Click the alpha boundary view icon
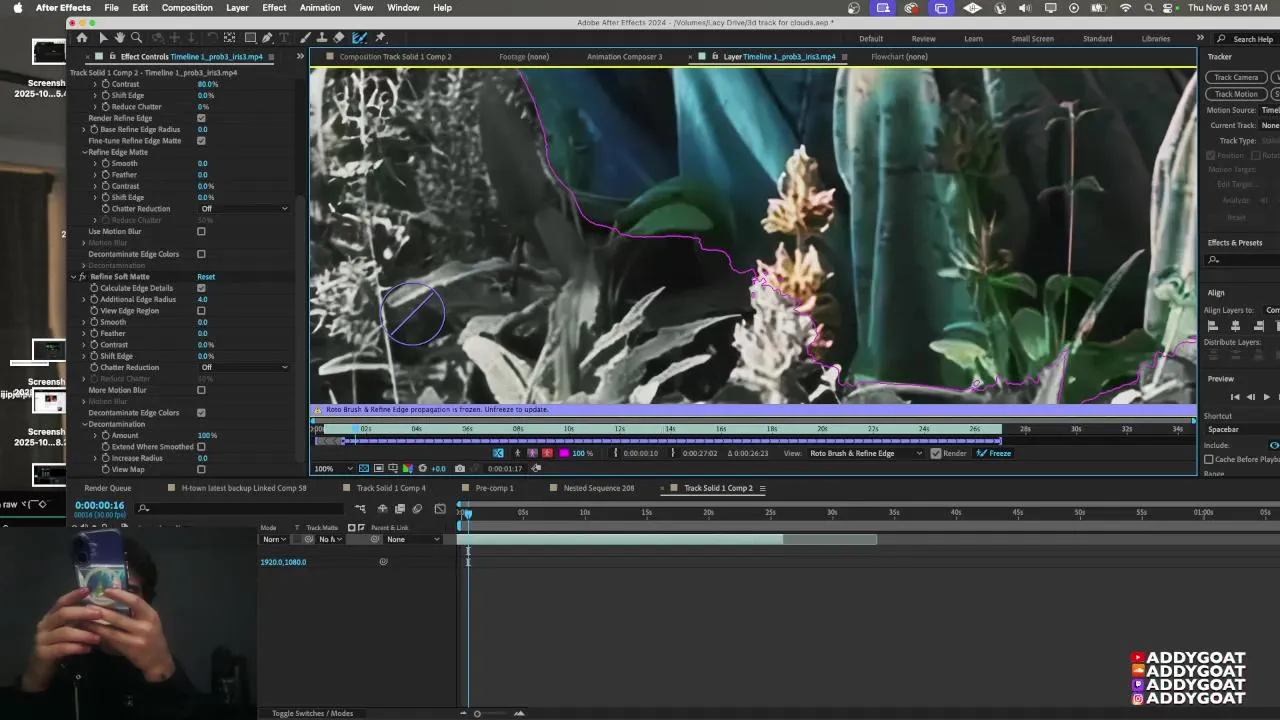 point(532,453)
